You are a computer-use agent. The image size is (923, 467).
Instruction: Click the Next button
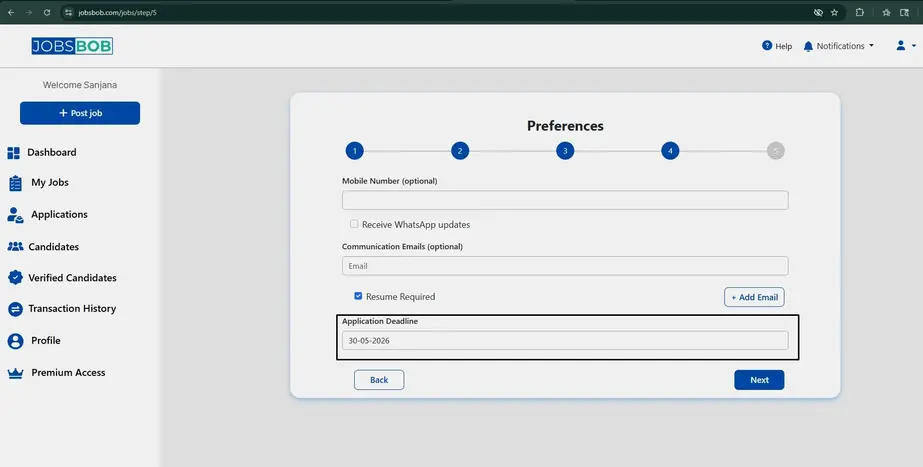point(759,380)
